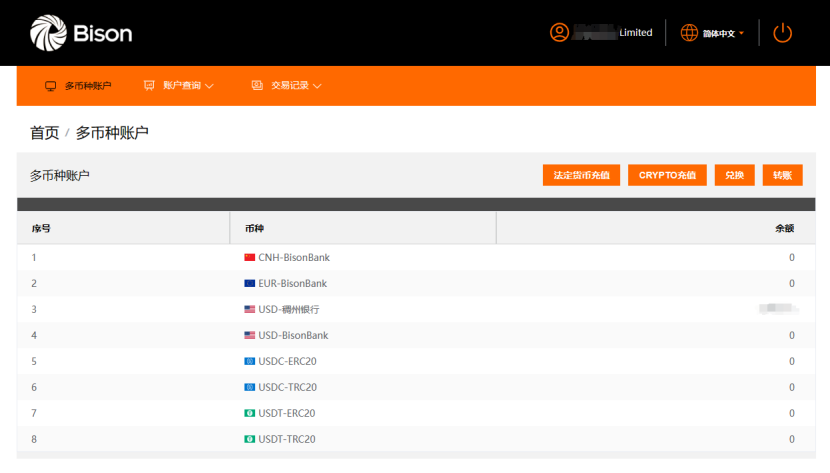830x473 pixels.
Task: Click the CRYPTO充值 button
Action: [668, 175]
